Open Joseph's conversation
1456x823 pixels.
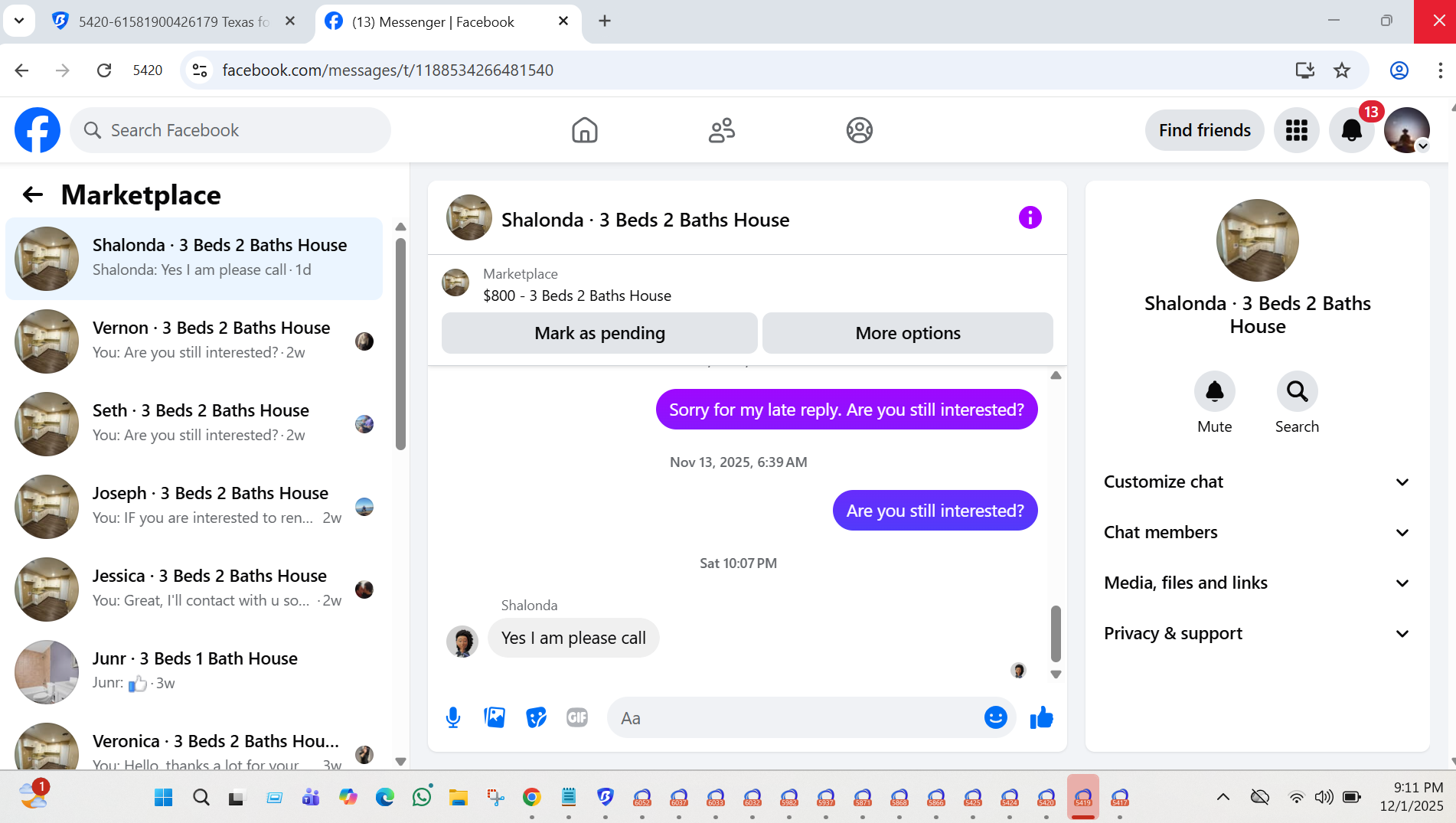(x=194, y=507)
